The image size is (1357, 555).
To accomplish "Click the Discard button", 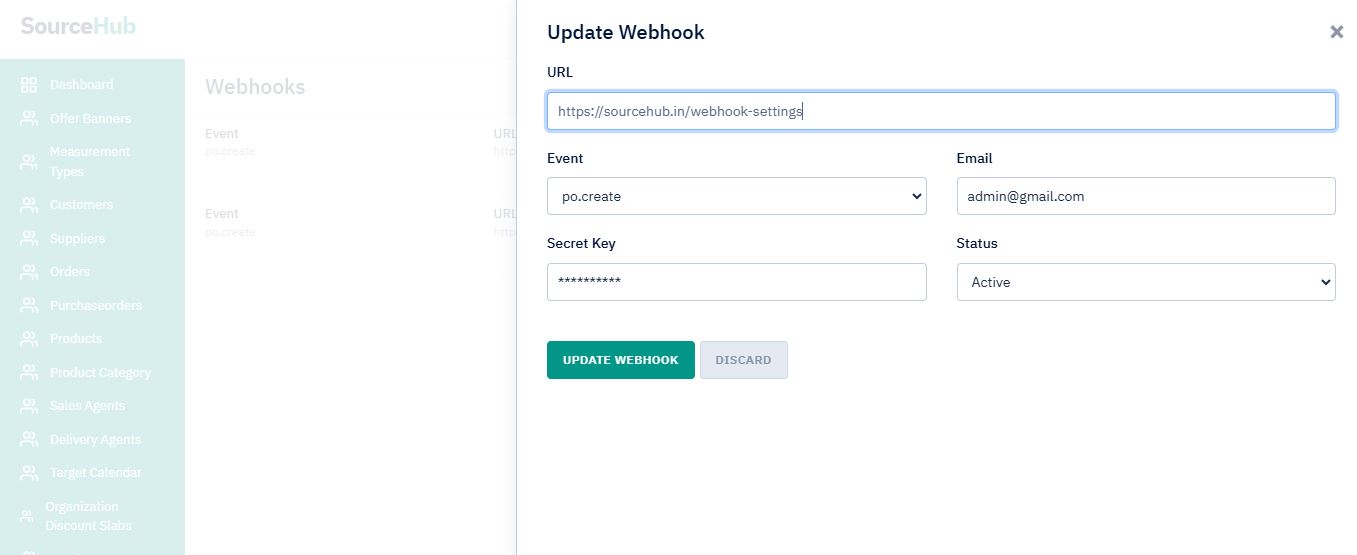I will 743,360.
